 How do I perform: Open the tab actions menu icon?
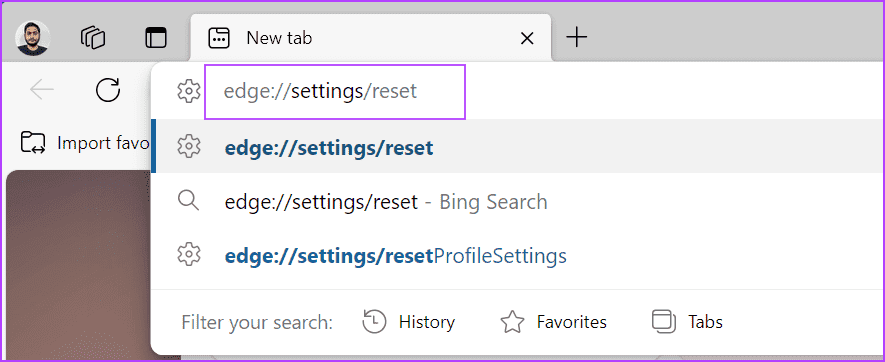pos(156,38)
